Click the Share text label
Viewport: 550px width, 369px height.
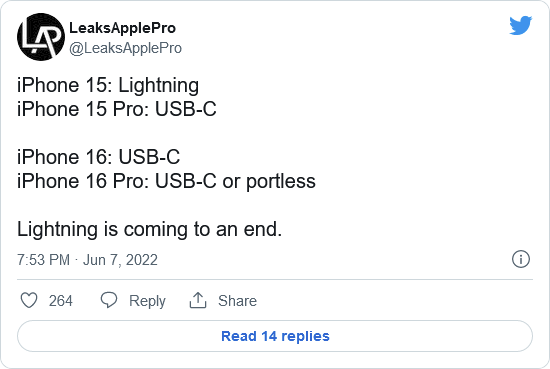[237, 301]
